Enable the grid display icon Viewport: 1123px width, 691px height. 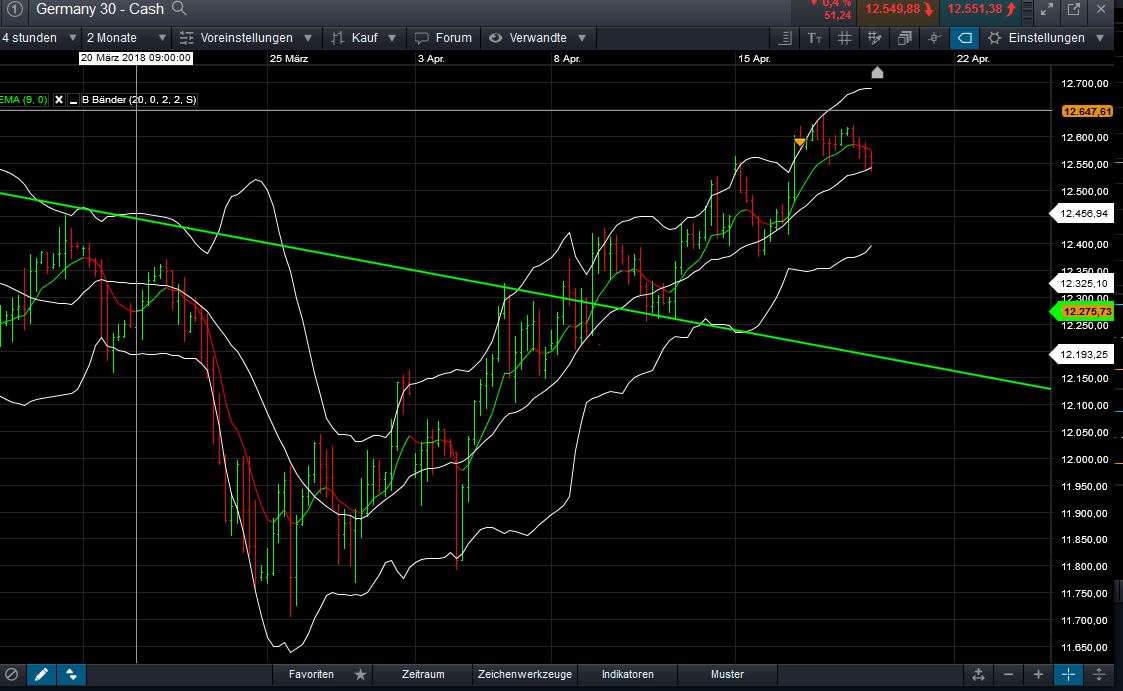pos(845,38)
